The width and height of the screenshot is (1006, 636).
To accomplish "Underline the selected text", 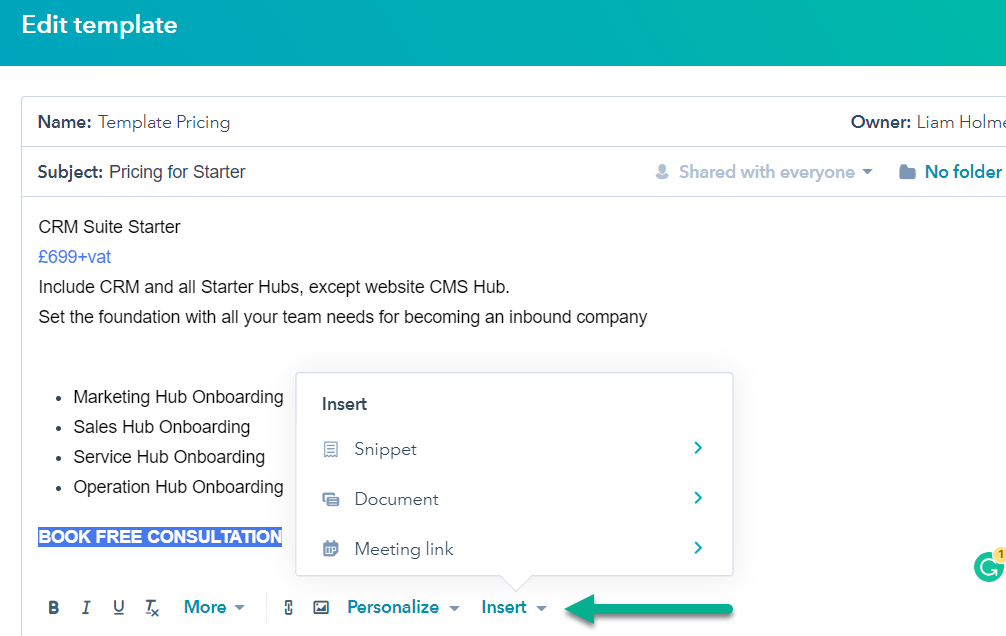I will coord(118,607).
